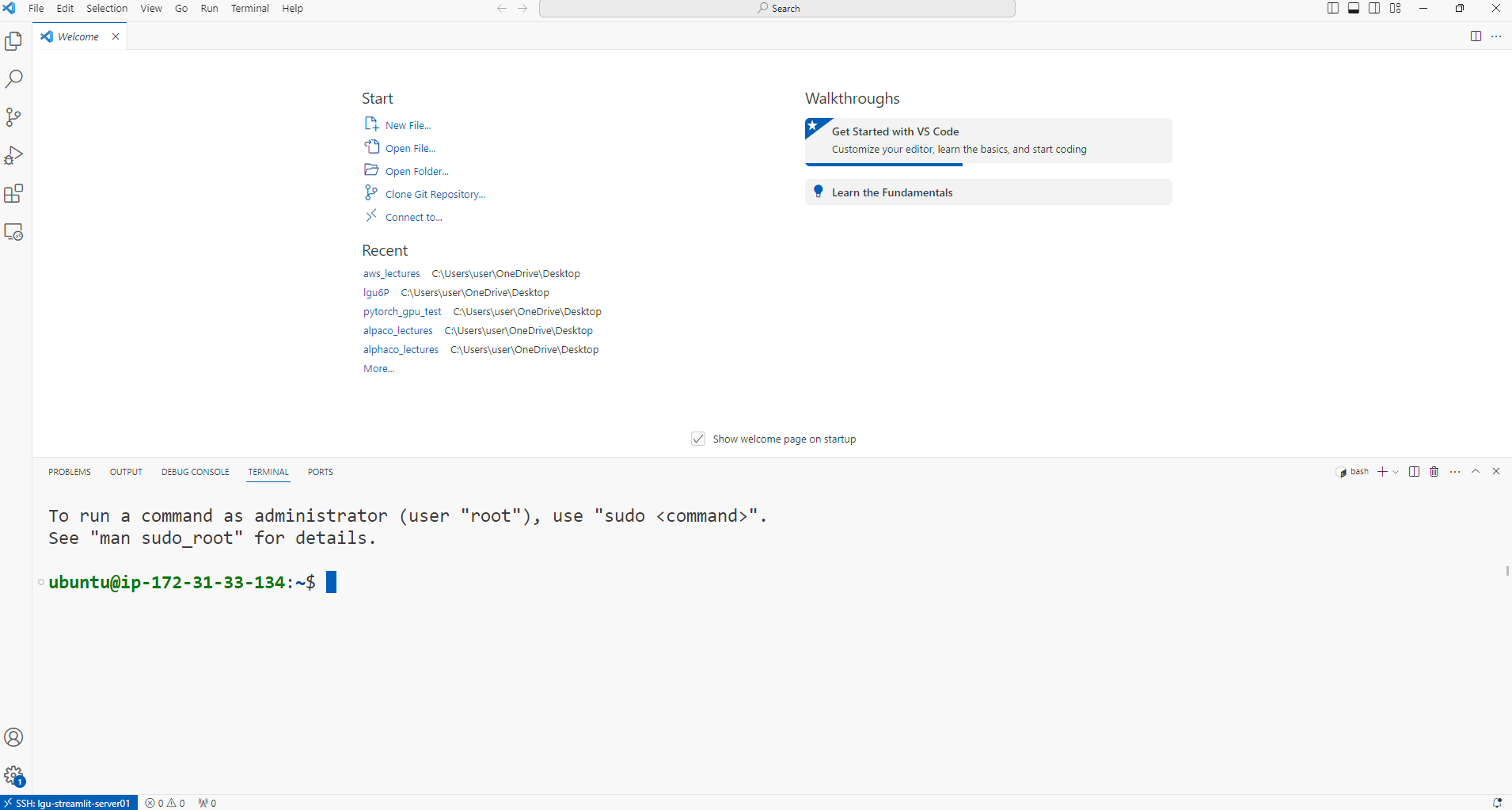Image resolution: width=1512 pixels, height=810 pixels.
Task: Close the Welcome tab
Action: coord(116,36)
